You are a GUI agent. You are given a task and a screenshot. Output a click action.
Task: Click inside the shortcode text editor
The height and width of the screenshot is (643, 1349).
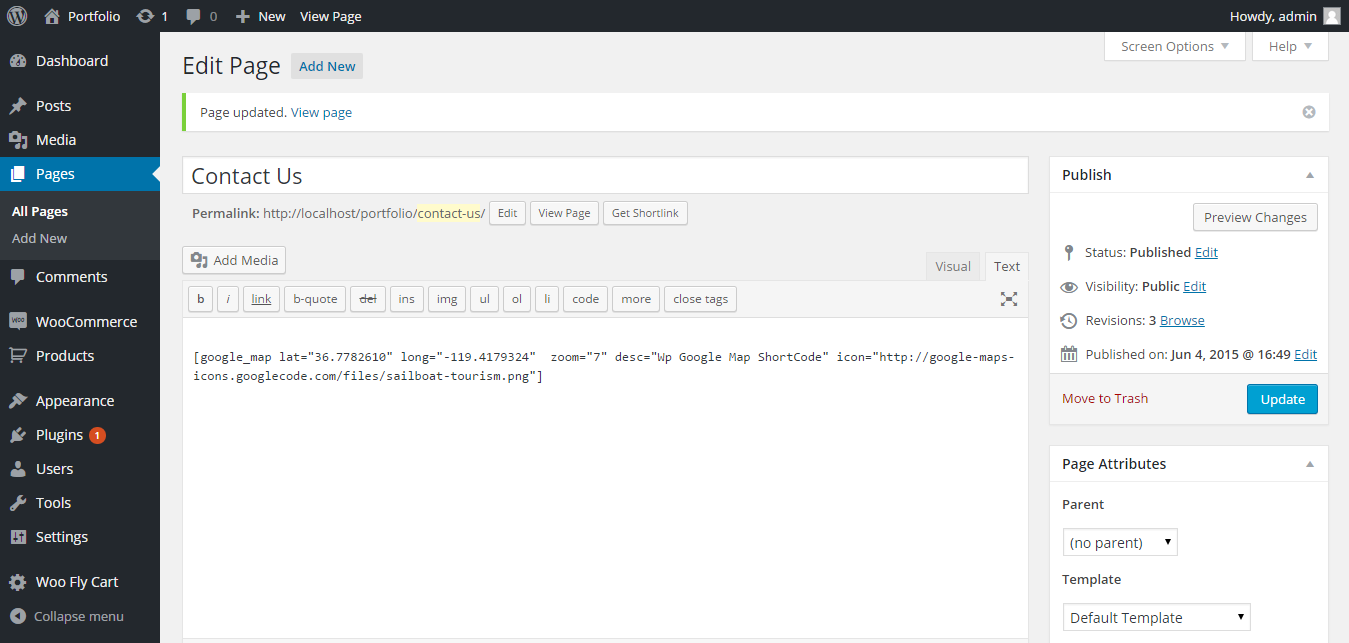pos(605,478)
